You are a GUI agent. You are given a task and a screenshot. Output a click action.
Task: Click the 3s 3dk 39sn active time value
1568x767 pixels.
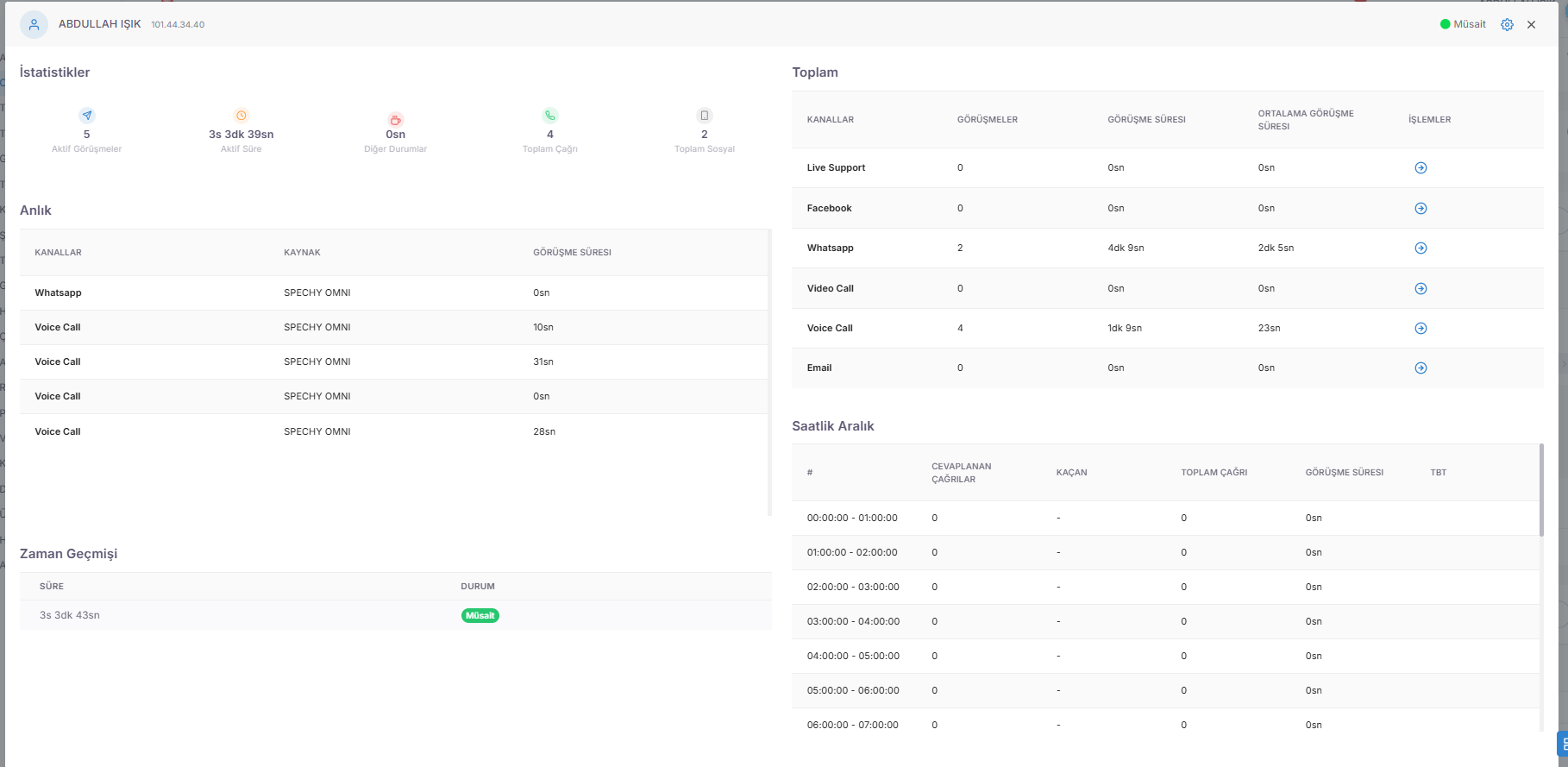click(241, 135)
